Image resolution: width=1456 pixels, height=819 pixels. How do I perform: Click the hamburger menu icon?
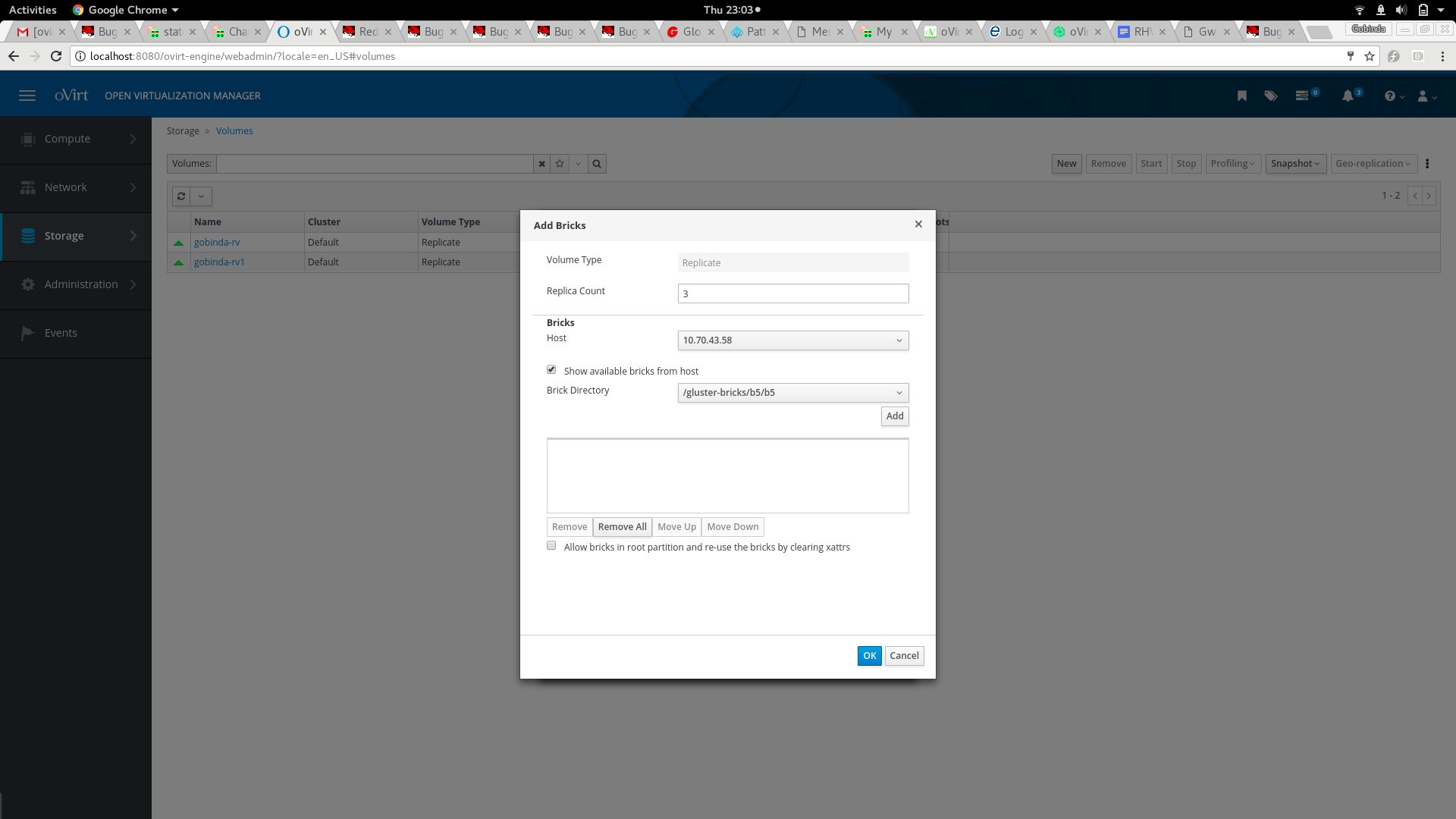click(x=27, y=96)
